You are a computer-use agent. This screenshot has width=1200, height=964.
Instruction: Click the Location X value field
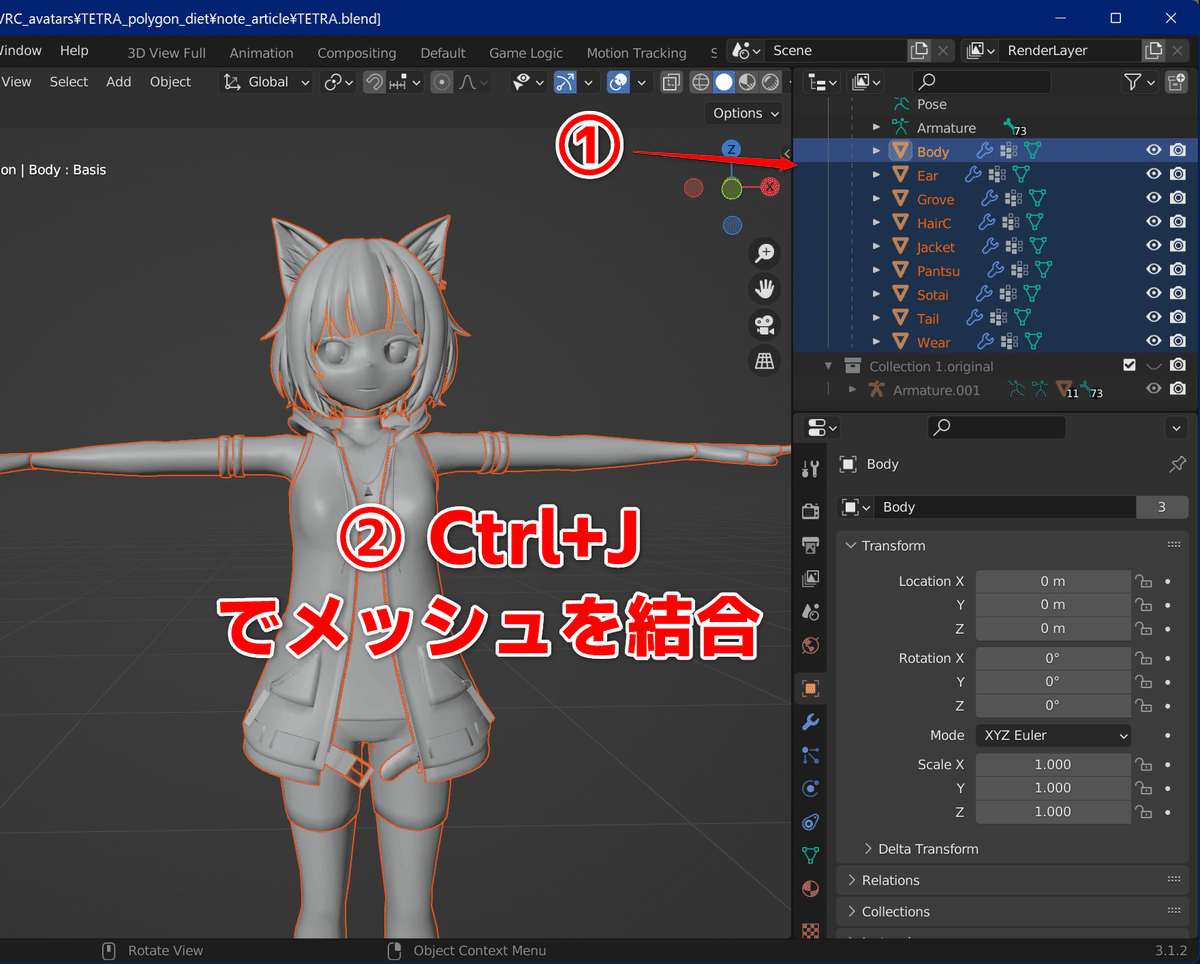(x=1053, y=581)
